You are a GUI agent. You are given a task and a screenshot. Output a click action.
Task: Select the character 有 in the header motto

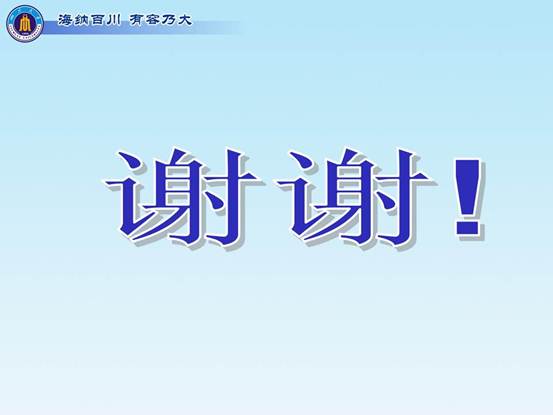[x=137, y=20]
